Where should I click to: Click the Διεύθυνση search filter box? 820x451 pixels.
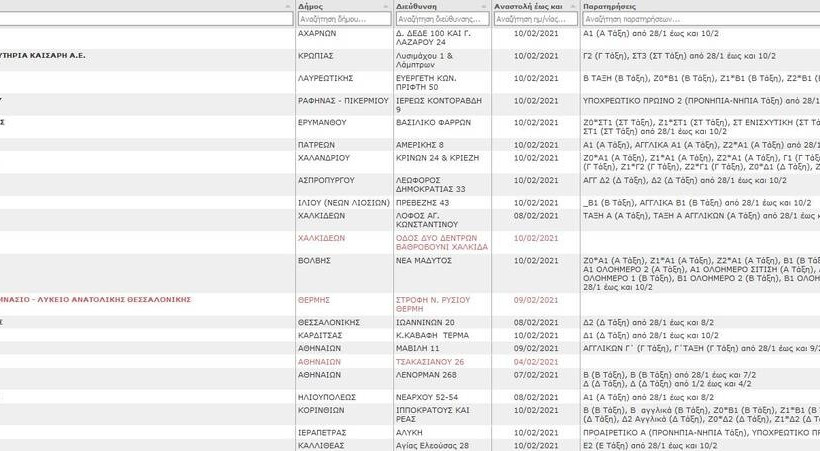coord(441,19)
